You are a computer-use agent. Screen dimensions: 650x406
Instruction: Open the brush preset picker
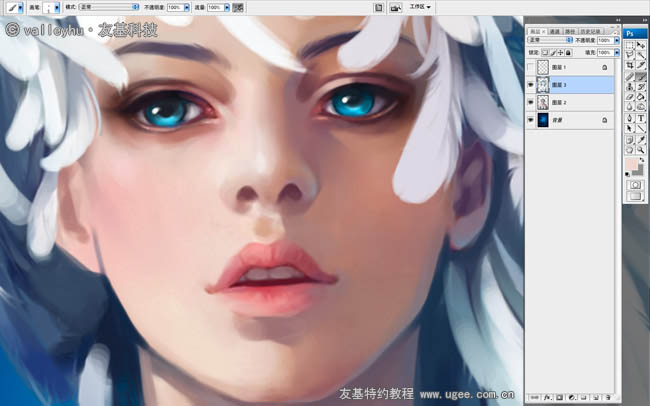57,7
